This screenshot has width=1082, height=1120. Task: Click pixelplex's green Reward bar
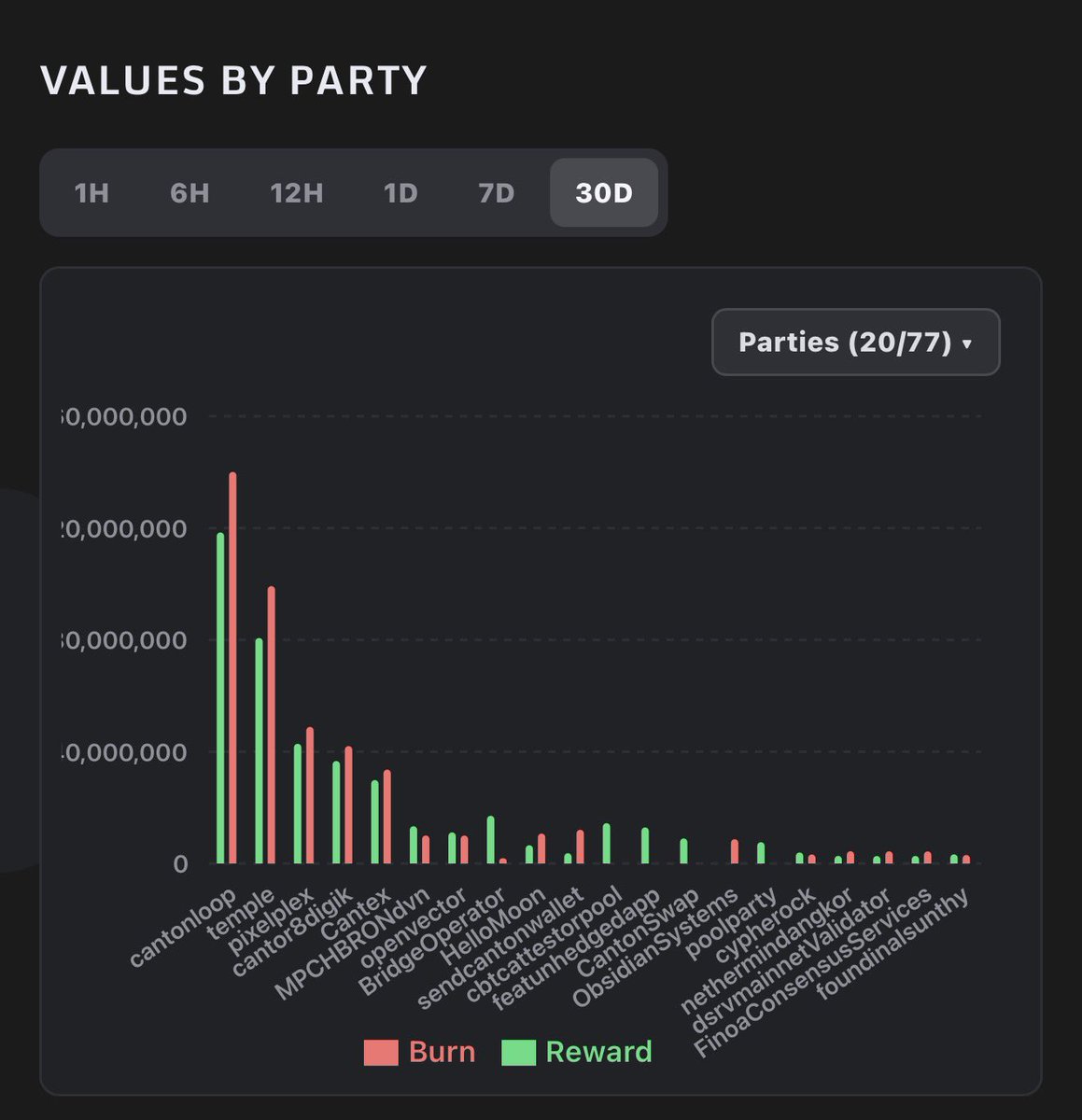click(x=298, y=804)
